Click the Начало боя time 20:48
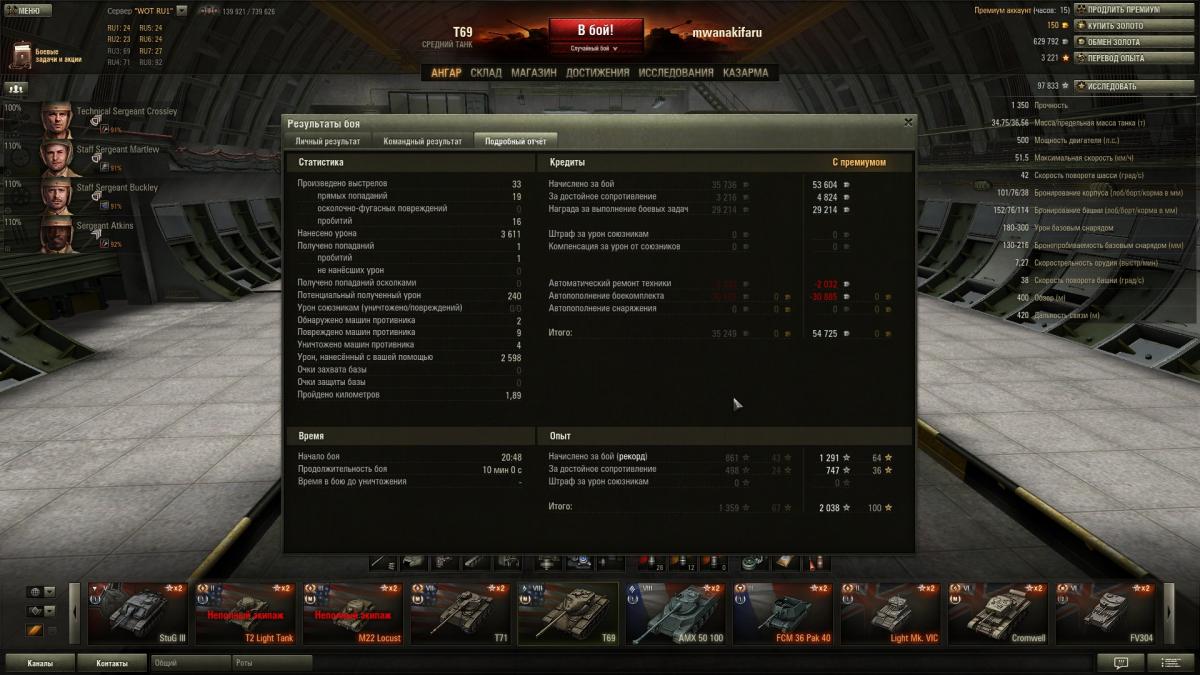1200x675 pixels. coord(511,457)
